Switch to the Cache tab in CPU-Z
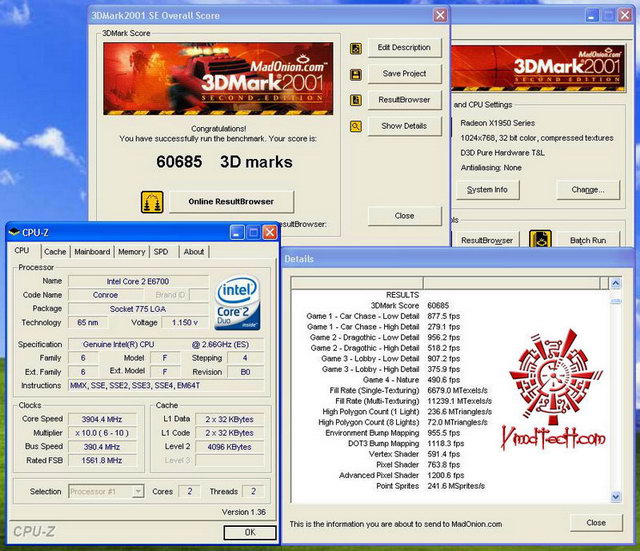 55,252
